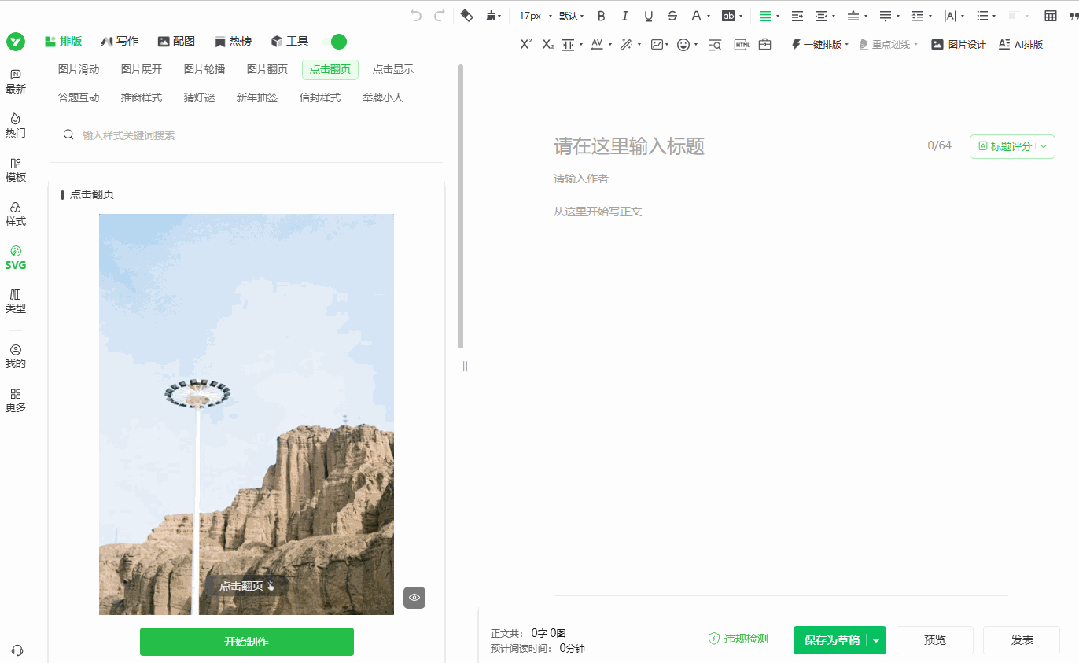Click the 违规检测 link
The height and width of the screenshot is (663, 1079).
(738, 639)
